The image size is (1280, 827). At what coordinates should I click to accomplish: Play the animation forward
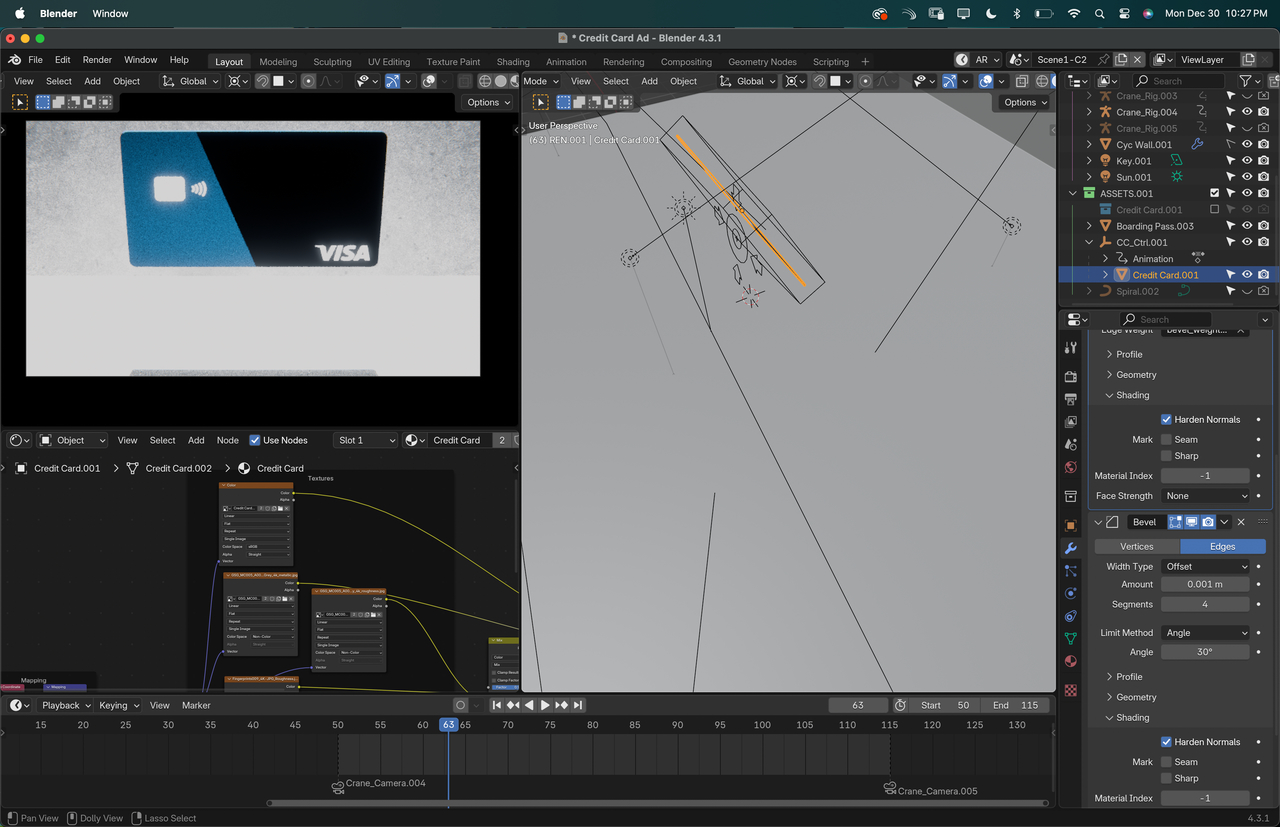tap(545, 705)
